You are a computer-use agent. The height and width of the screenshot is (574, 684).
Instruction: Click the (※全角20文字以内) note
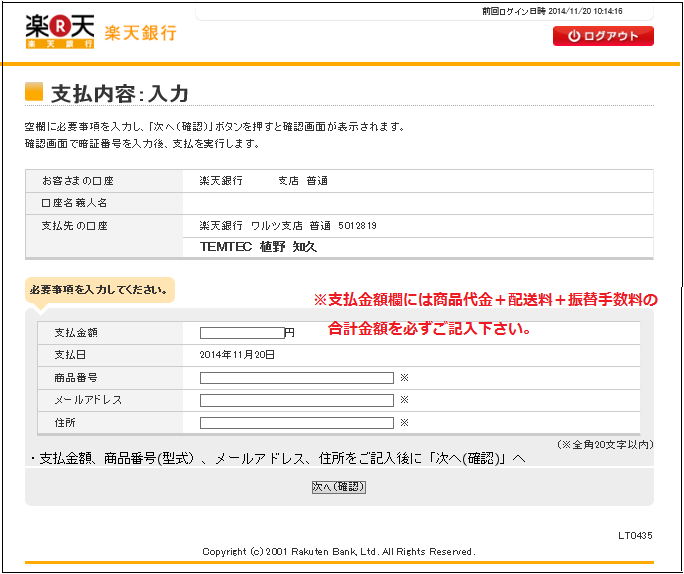[605, 445]
